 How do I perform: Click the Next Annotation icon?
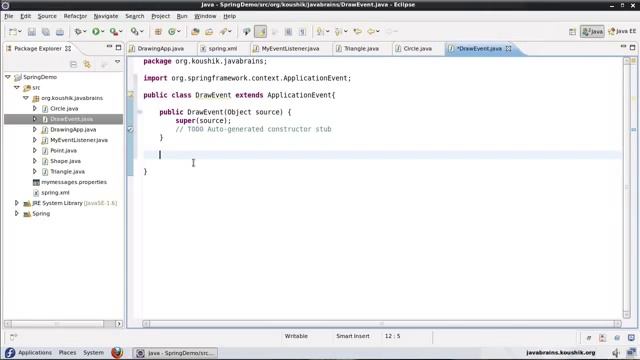coord(320,31)
